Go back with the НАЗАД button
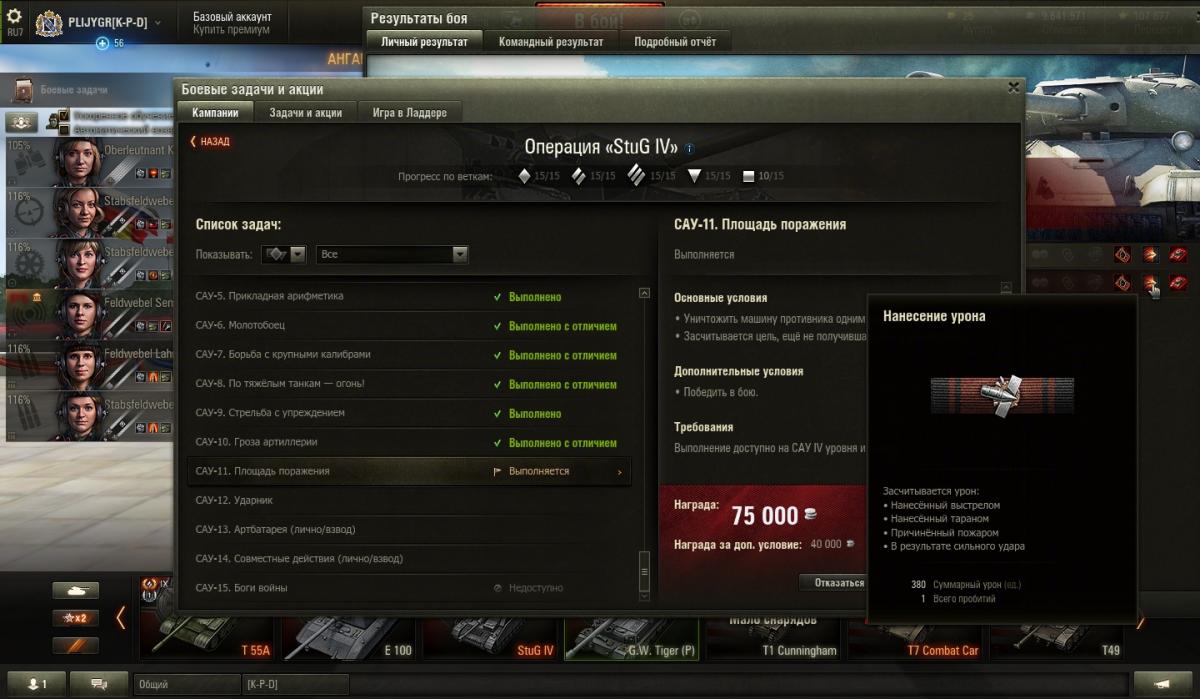The width and height of the screenshot is (1200, 699). tap(210, 142)
